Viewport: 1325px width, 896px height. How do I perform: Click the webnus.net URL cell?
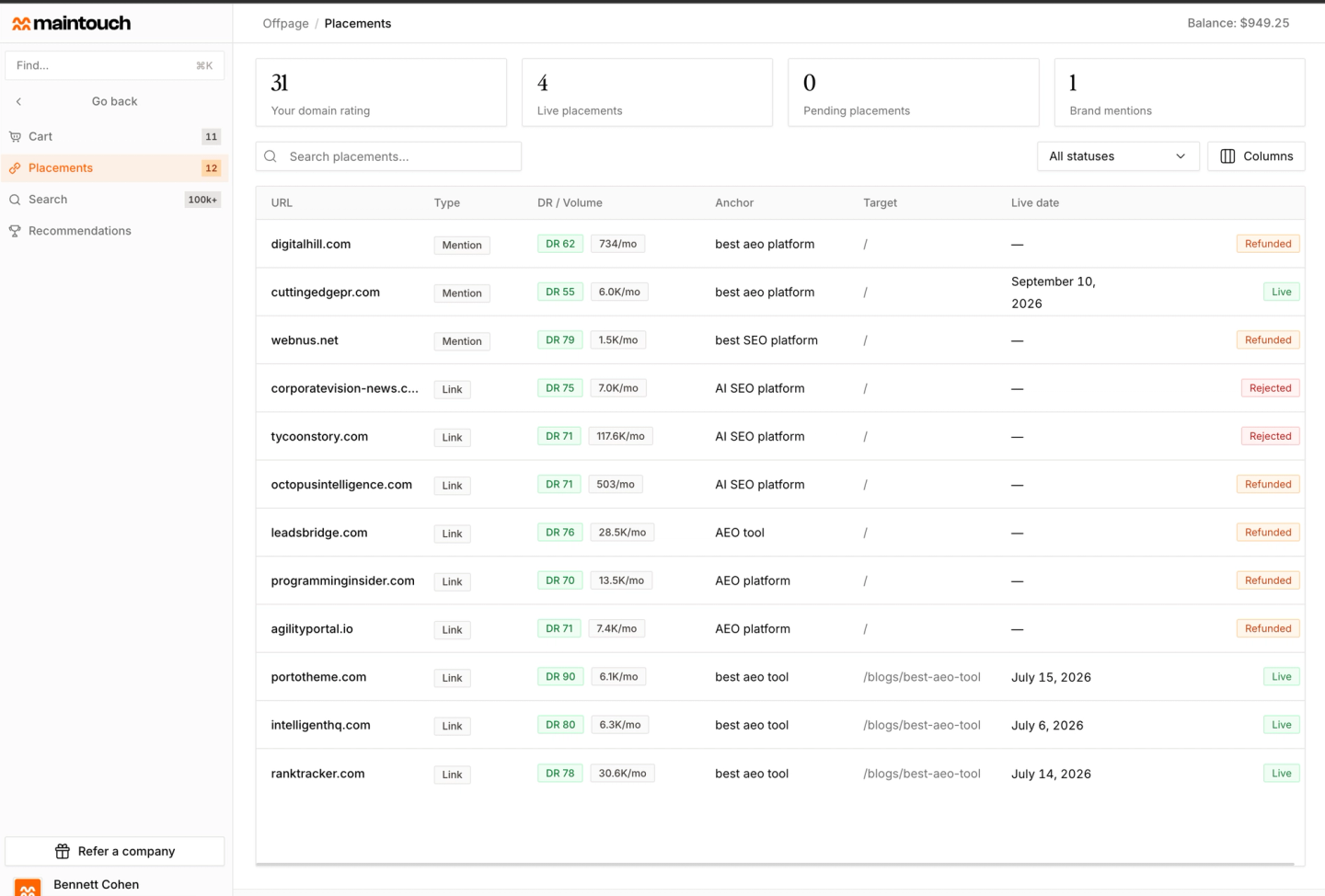pyautogui.click(x=305, y=340)
